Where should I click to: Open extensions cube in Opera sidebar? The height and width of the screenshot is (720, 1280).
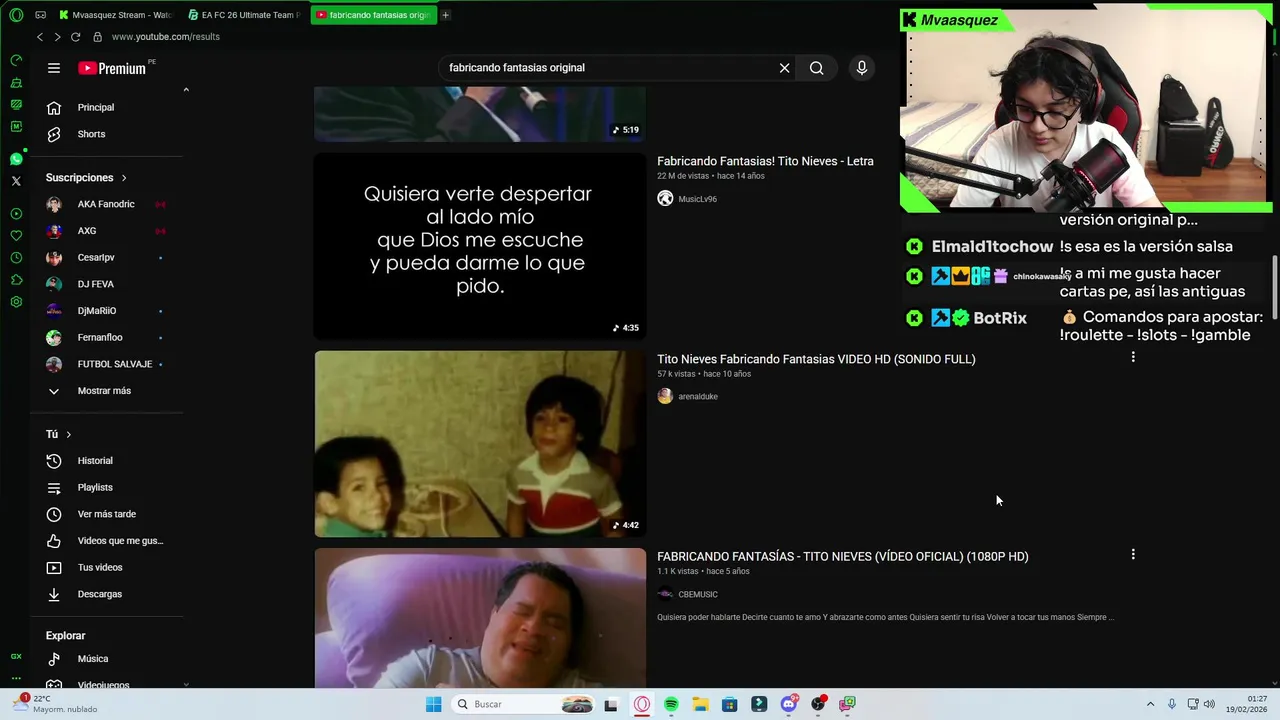(16, 280)
